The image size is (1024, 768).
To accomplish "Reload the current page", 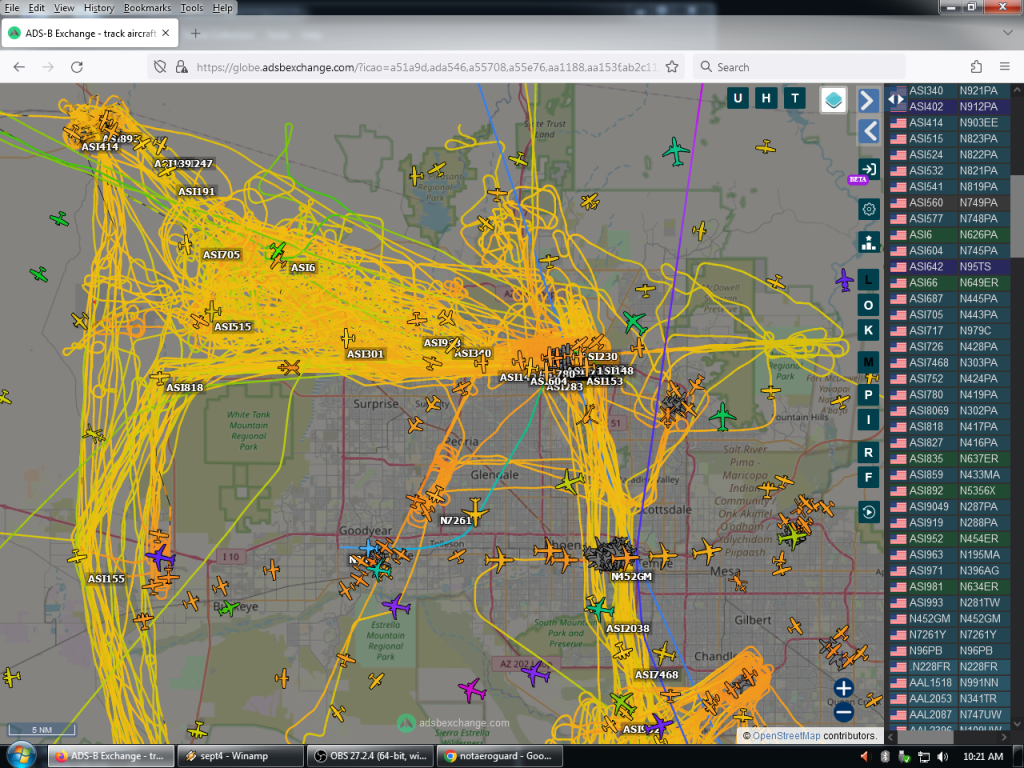I will tap(76, 67).
